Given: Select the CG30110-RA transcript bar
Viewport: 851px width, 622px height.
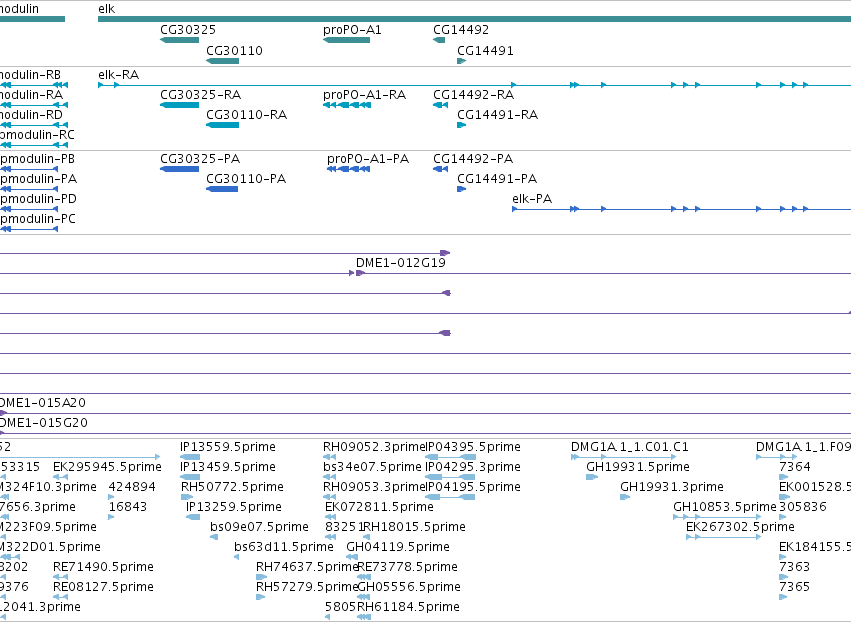Looking at the screenshot, I should [x=223, y=125].
